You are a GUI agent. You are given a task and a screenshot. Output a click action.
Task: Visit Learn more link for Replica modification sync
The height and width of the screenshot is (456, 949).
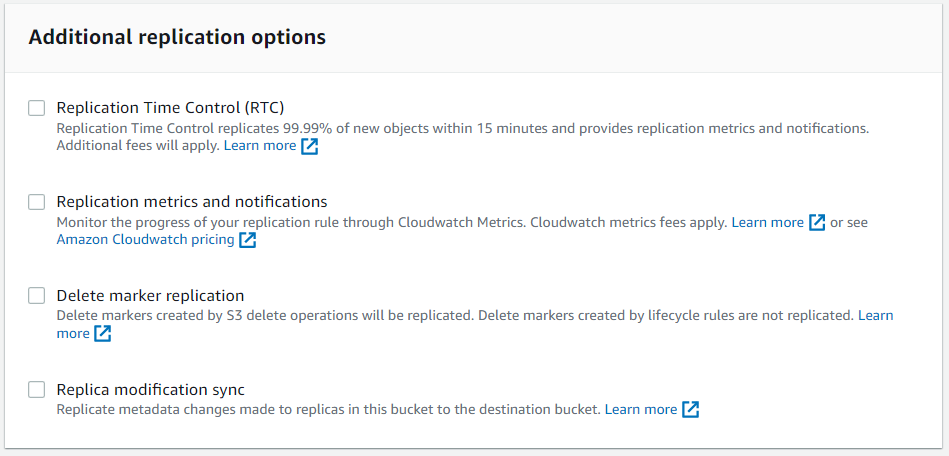(641, 409)
